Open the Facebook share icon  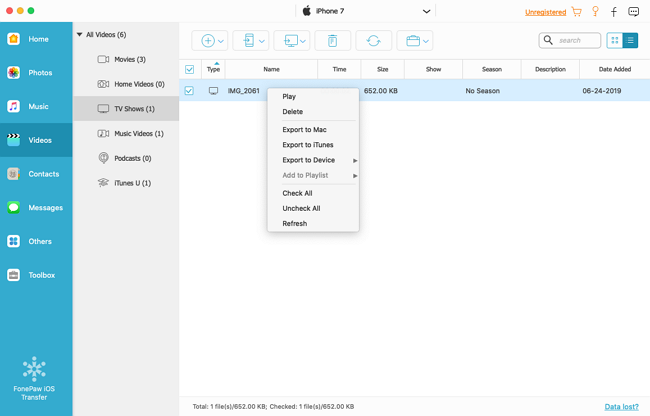click(x=614, y=12)
